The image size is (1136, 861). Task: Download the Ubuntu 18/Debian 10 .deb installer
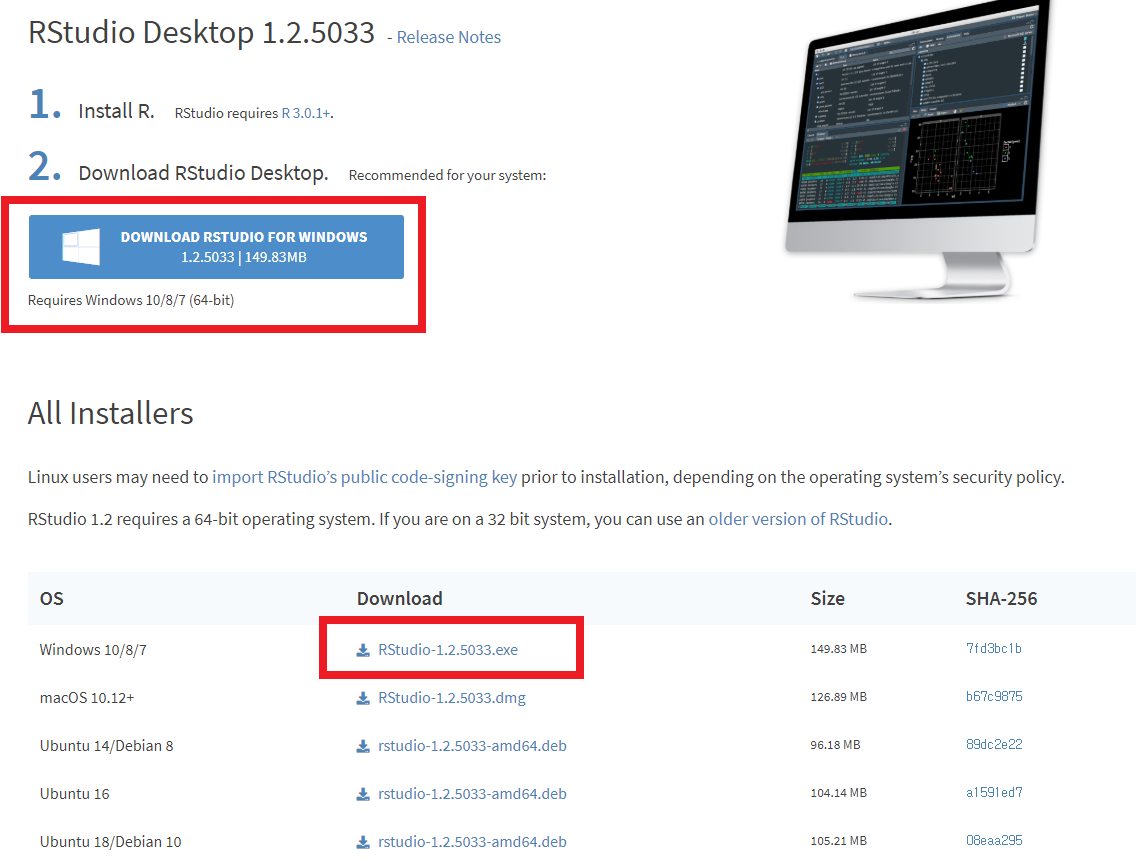pyautogui.click(x=472, y=841)
